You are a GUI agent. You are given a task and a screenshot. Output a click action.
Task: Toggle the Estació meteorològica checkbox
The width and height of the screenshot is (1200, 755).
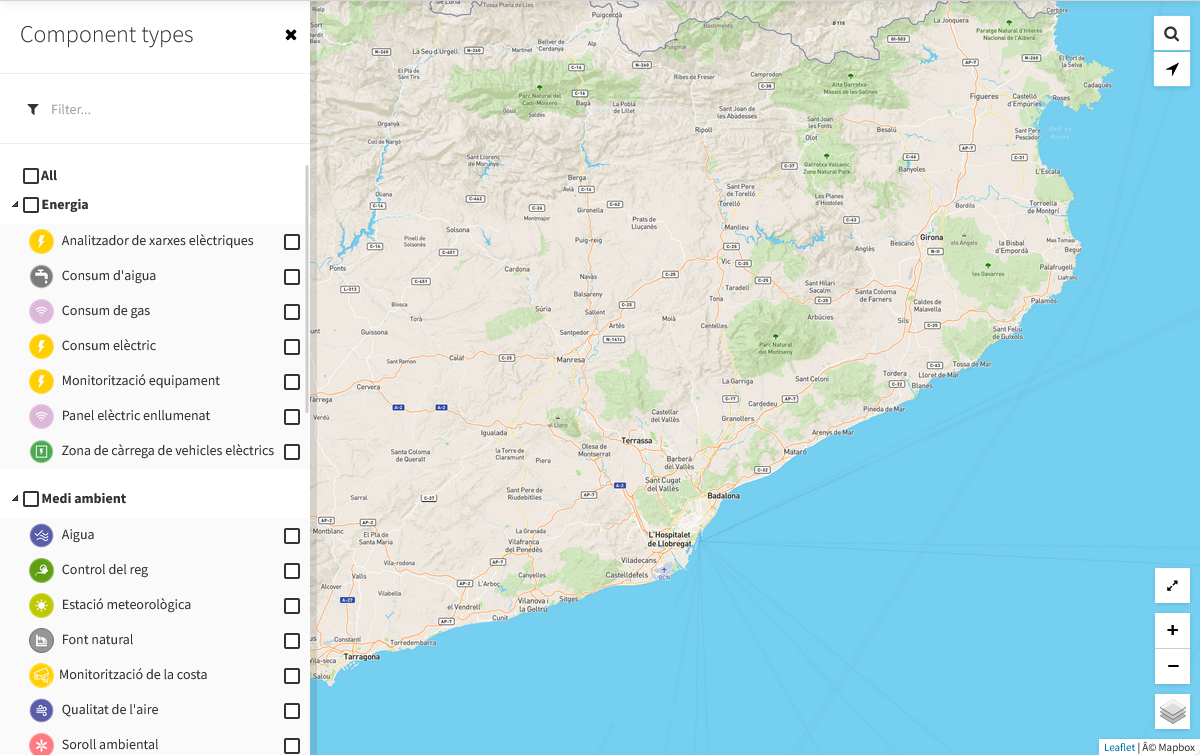pos(292,606)
